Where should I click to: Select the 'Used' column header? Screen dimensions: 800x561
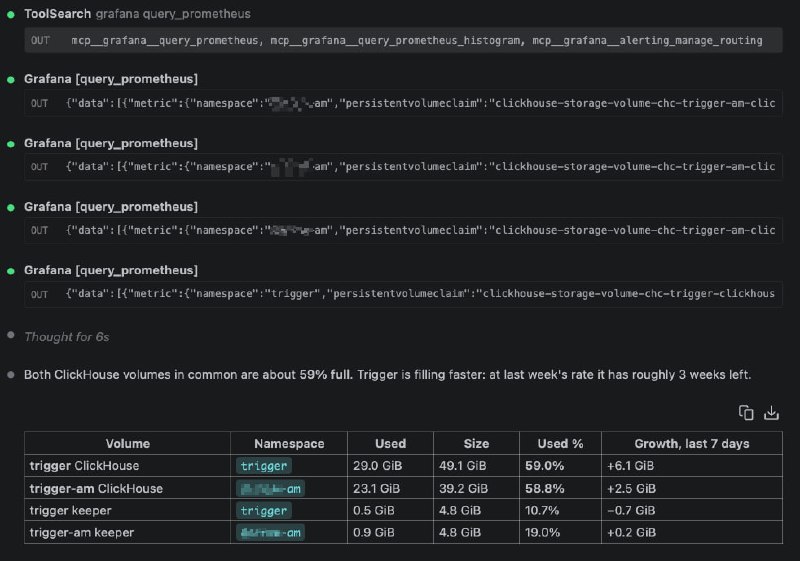point(390,443)
